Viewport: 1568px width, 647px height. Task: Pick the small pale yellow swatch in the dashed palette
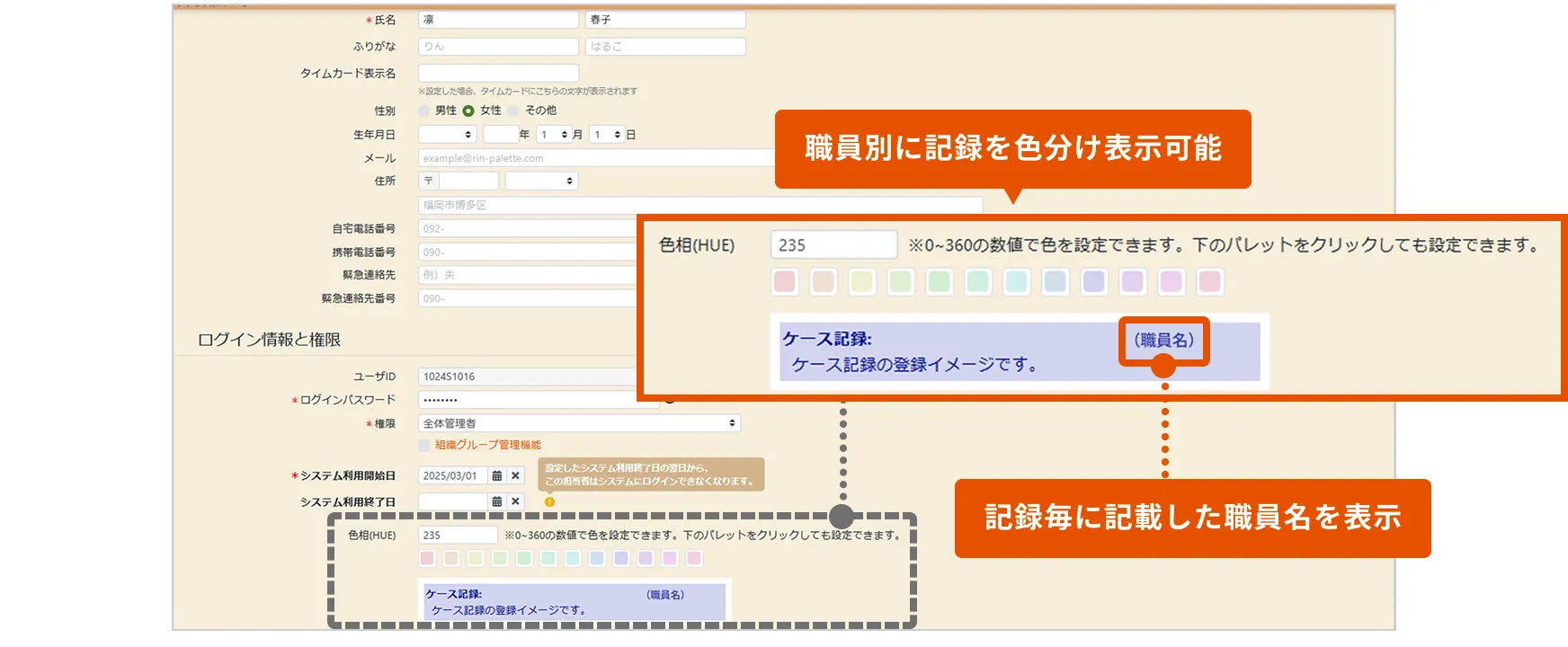point(476,558)
